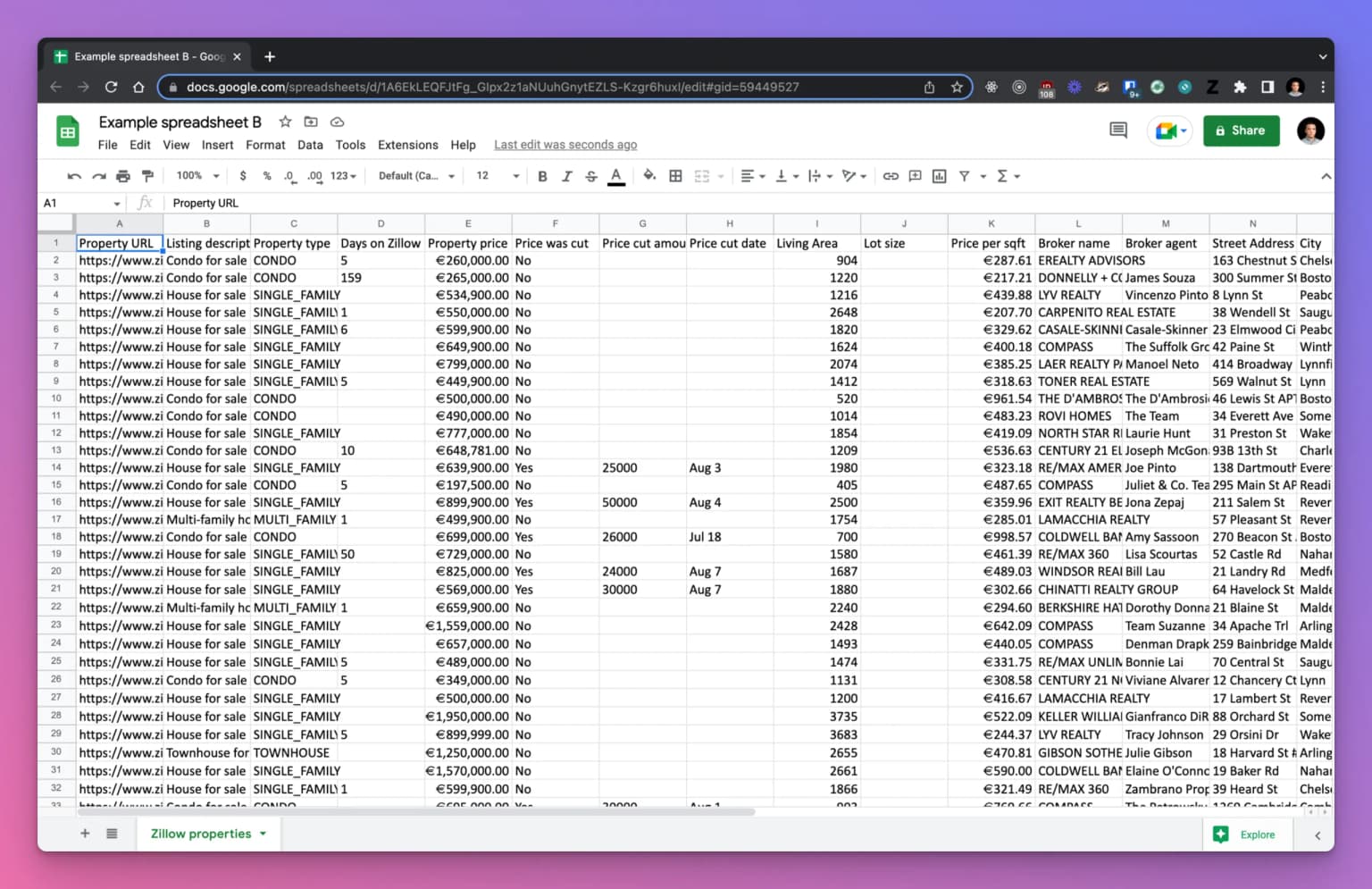Format as currency with the dollar icon
The image size is (1372, 889).
(243, 176)
